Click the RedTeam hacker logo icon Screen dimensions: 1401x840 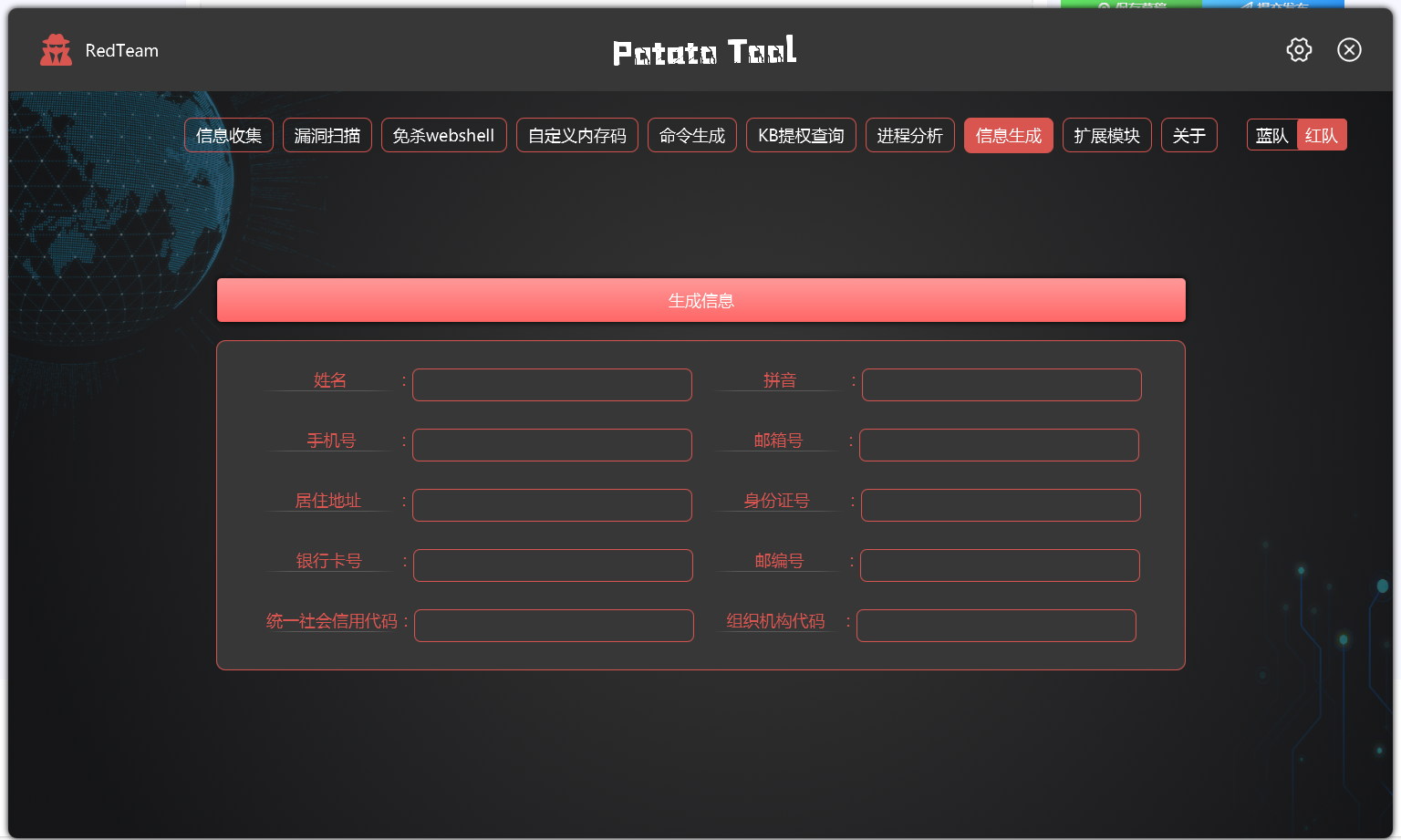coord(56,50)
